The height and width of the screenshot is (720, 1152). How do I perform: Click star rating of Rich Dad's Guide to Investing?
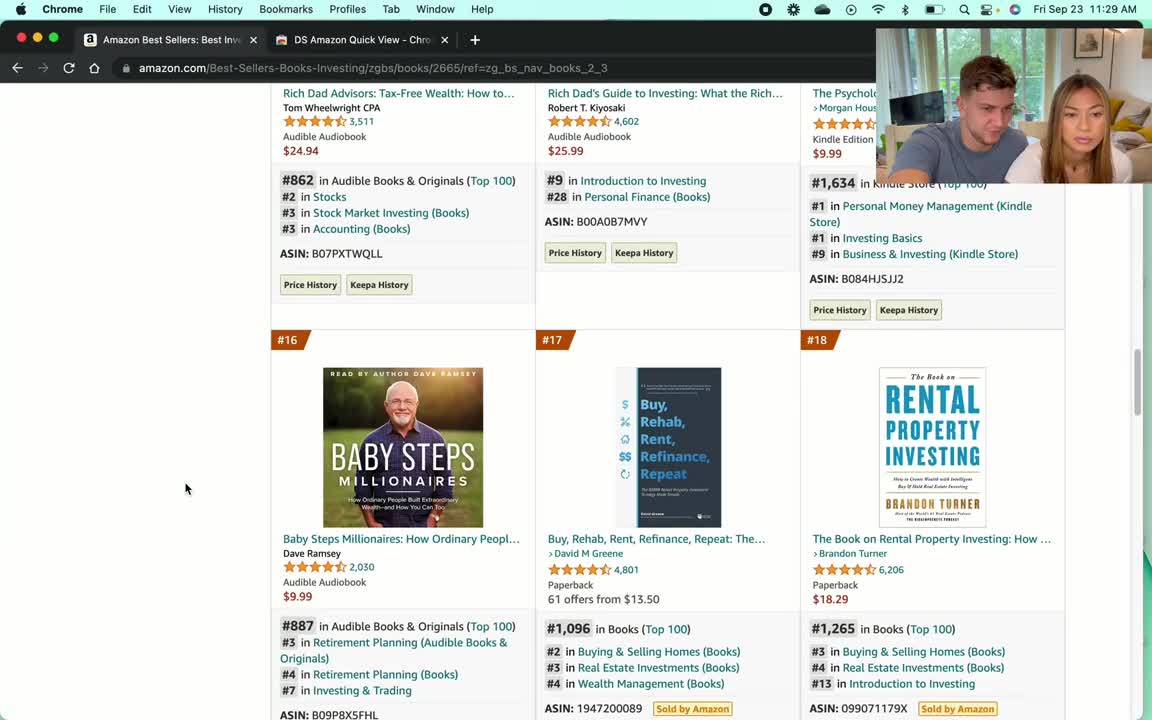579,121
